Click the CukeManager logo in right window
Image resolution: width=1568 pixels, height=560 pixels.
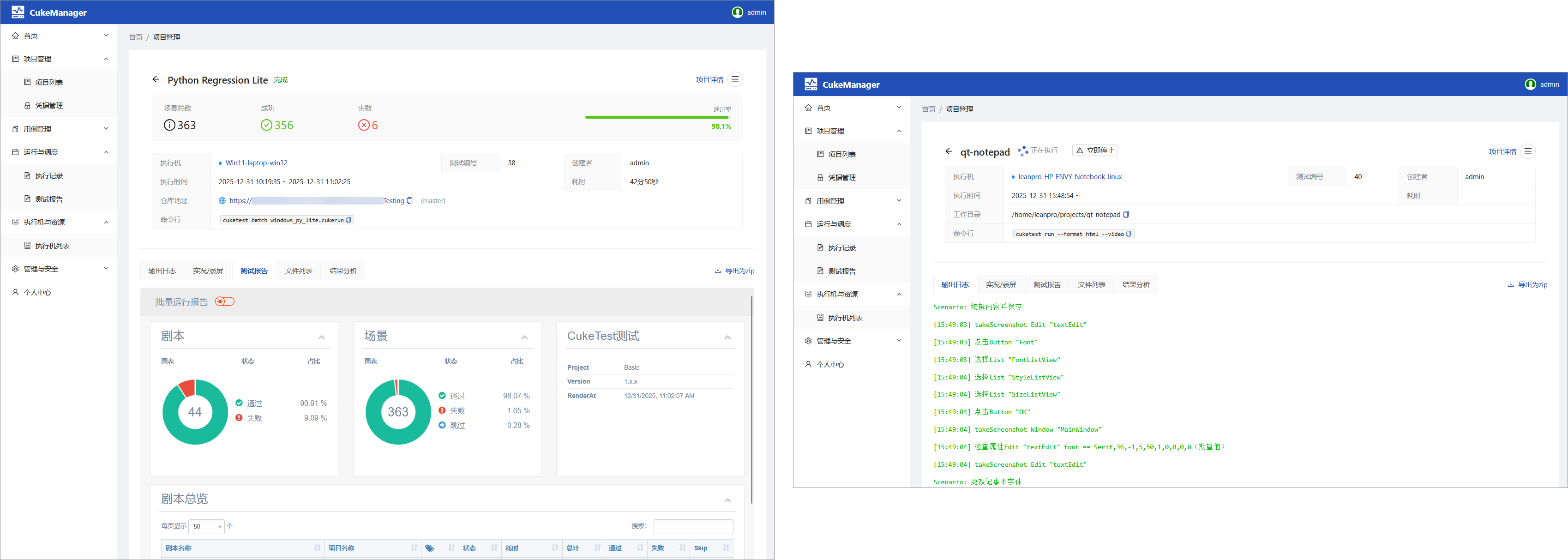pyautogui.click(x=811, y=84)
